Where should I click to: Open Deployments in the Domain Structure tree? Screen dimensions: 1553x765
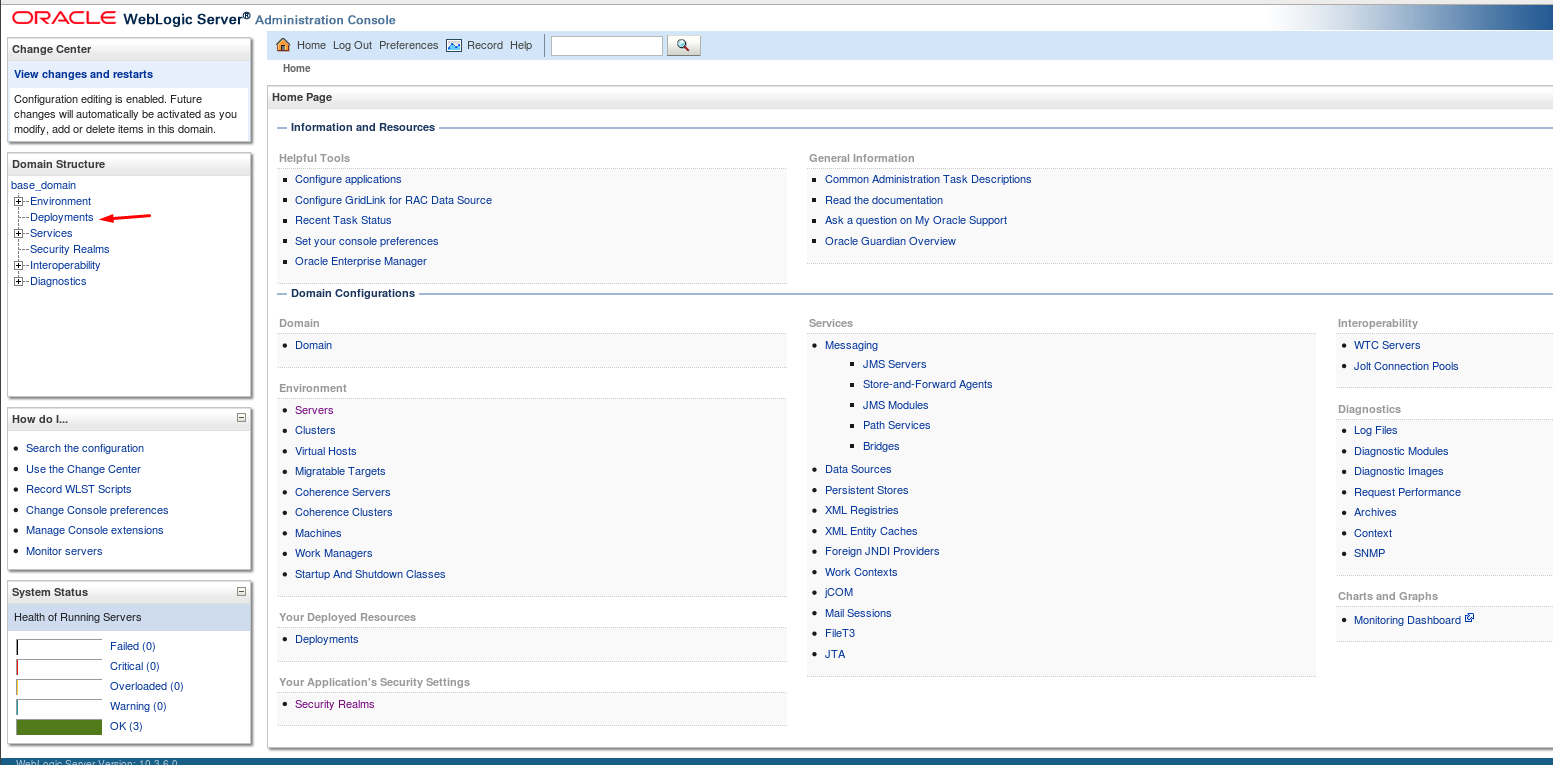pos(61,217)
